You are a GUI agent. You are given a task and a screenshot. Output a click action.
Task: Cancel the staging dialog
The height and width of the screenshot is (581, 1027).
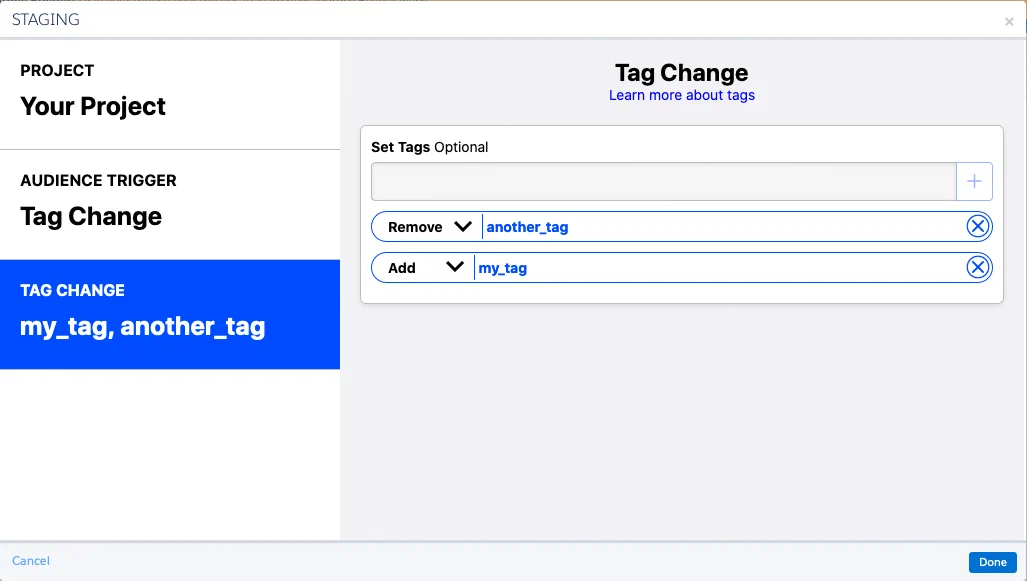31,561
